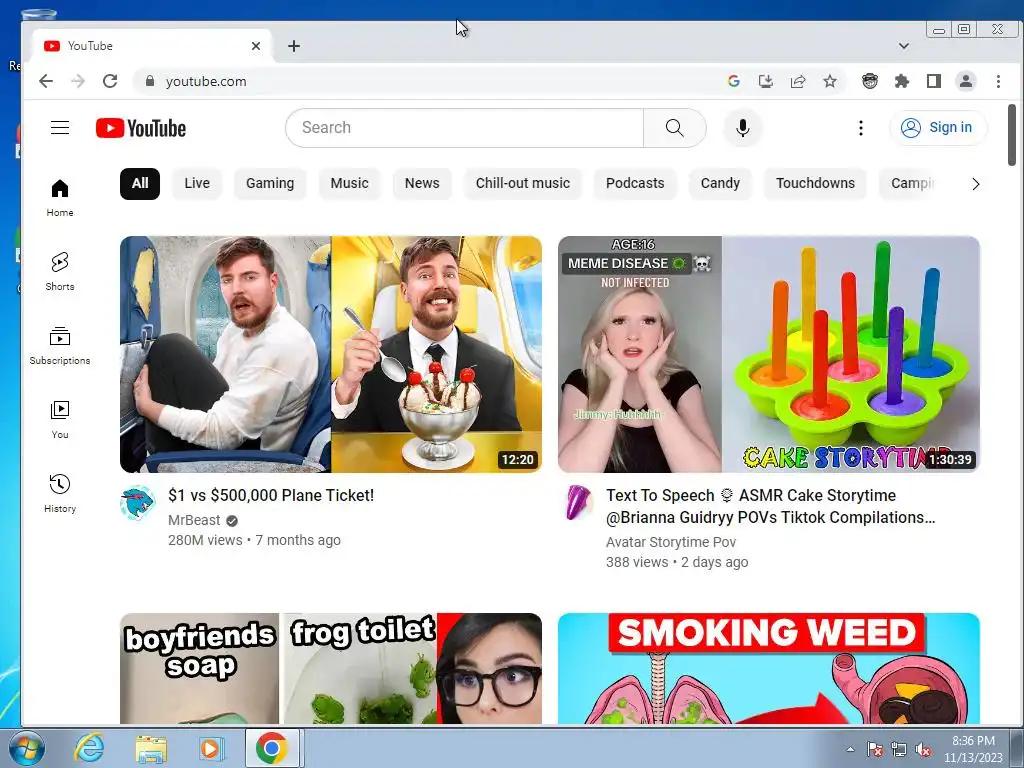Select the Chill-out music chip
Viewport: 1024px width, 768px height.
(522, 184)
